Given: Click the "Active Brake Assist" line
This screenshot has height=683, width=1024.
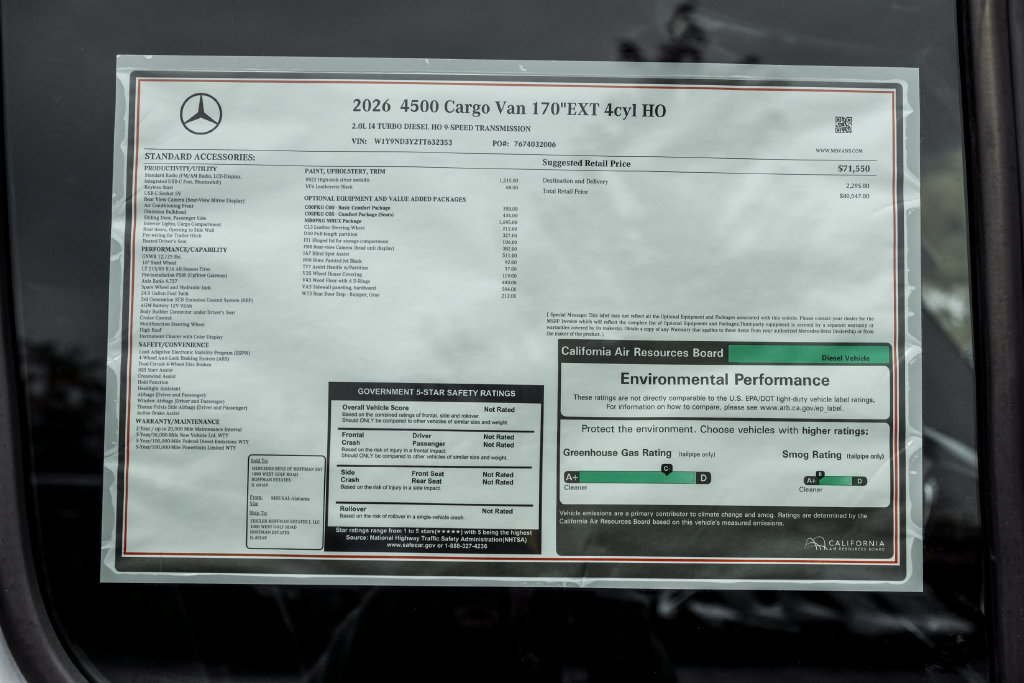Looking at the screenshot, I should point(157,413).
